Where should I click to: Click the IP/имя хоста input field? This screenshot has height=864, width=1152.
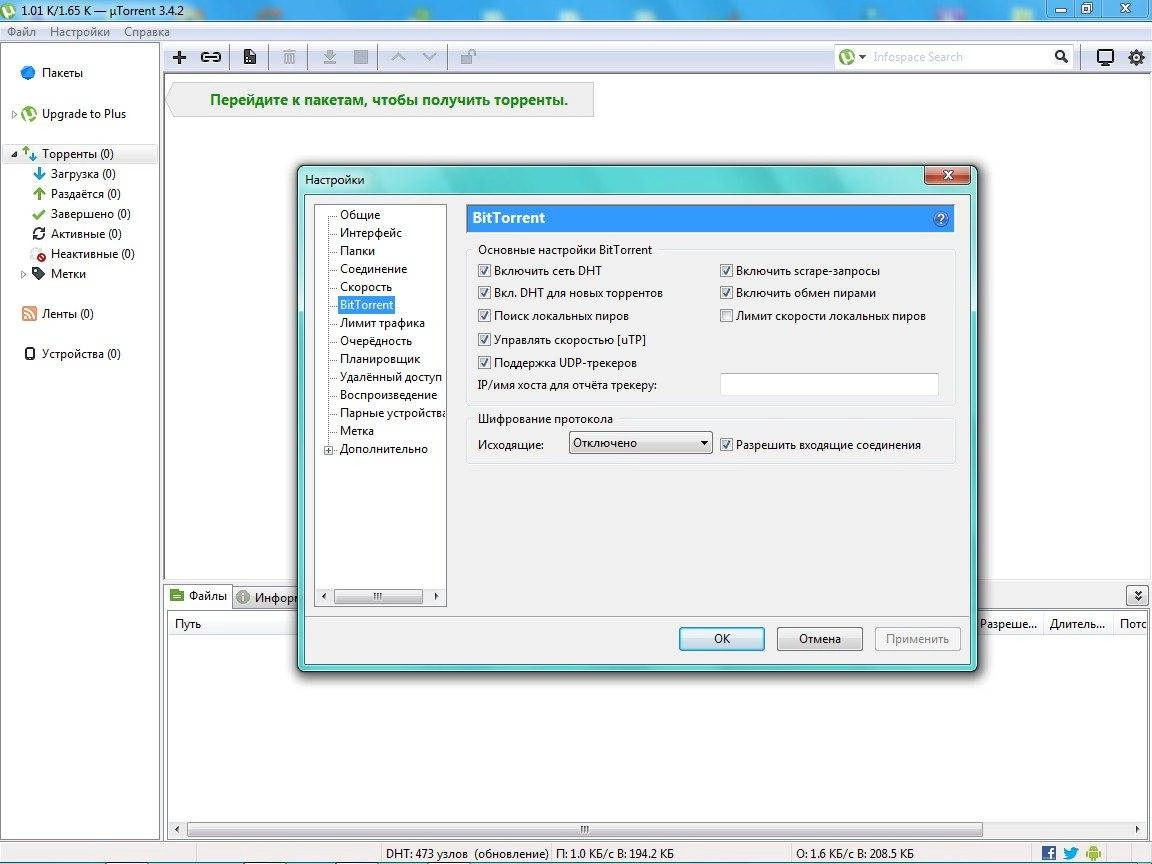(x=828, y=384)
